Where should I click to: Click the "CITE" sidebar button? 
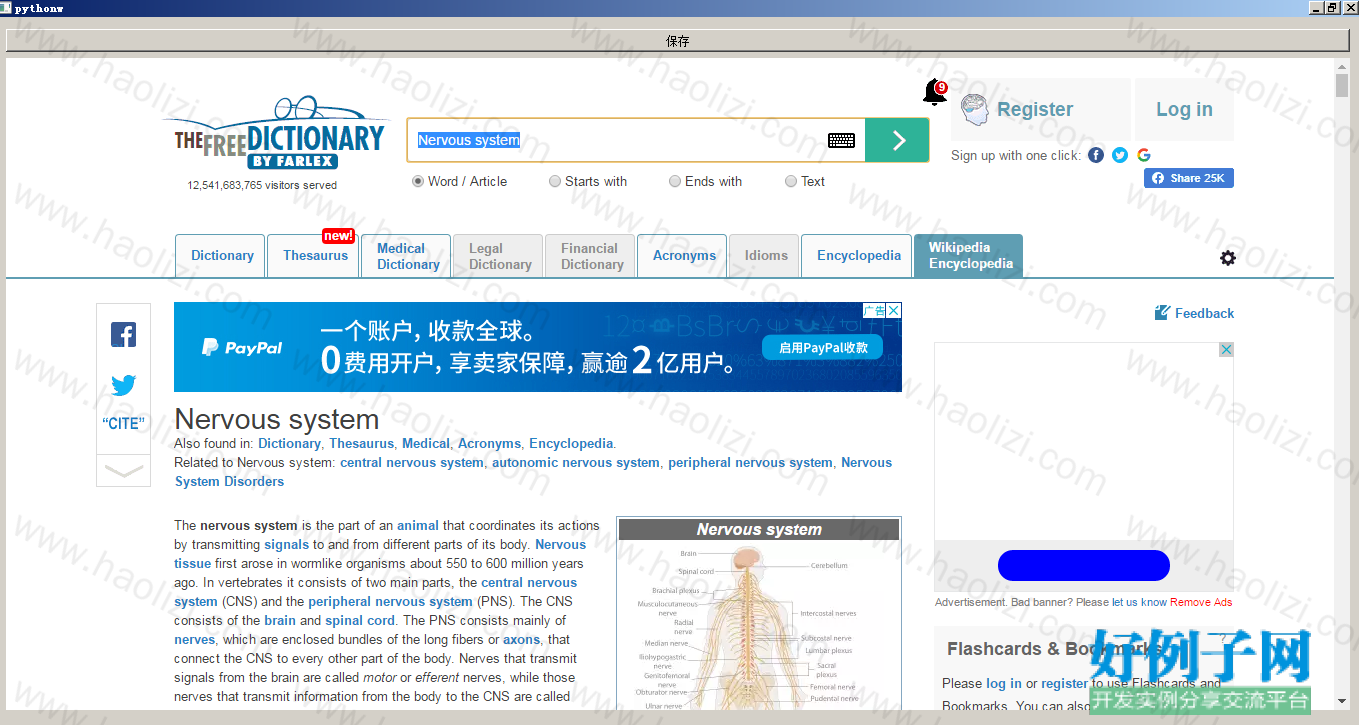(x=124, y=424)
